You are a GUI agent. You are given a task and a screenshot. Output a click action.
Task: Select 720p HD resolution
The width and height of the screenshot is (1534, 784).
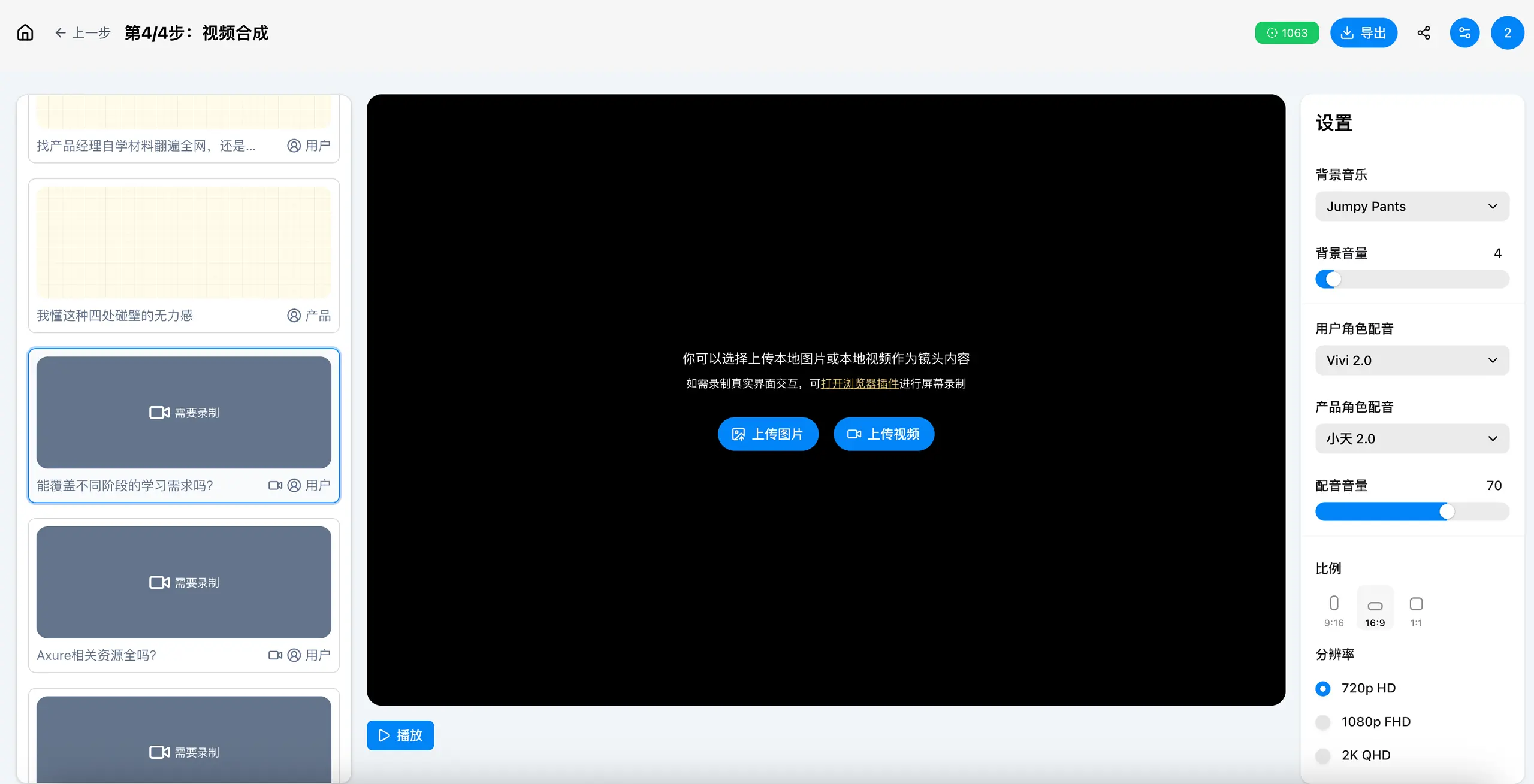1323,688
